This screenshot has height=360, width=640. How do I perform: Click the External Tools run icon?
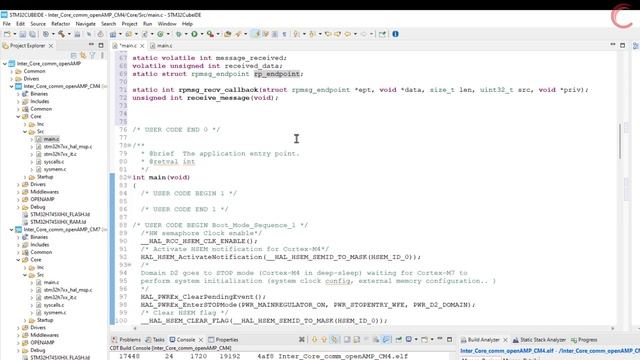(x=210, y=34)
